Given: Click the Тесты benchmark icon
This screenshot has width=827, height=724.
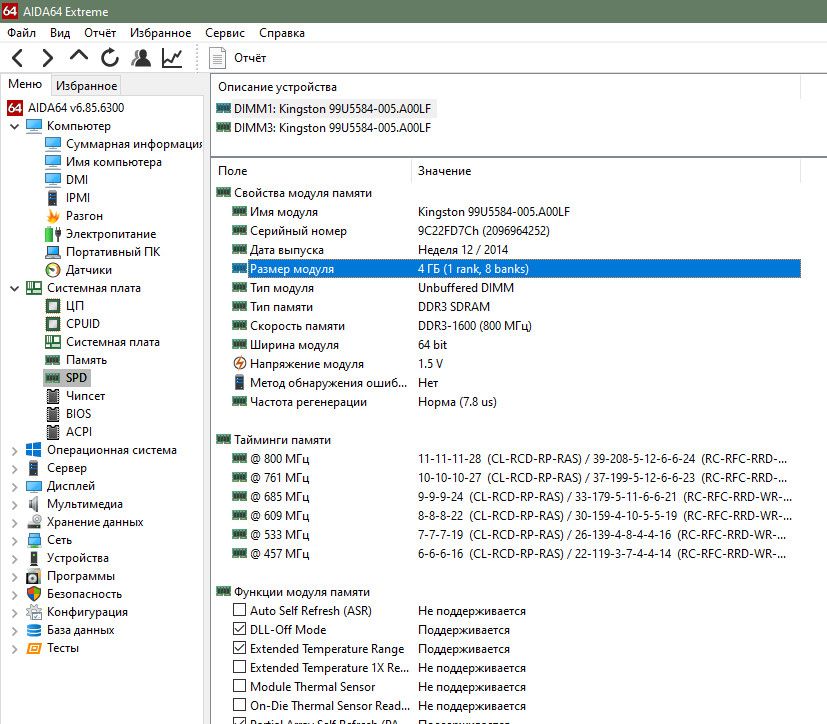Looking at the screenshot, I should tap(34, 648).
